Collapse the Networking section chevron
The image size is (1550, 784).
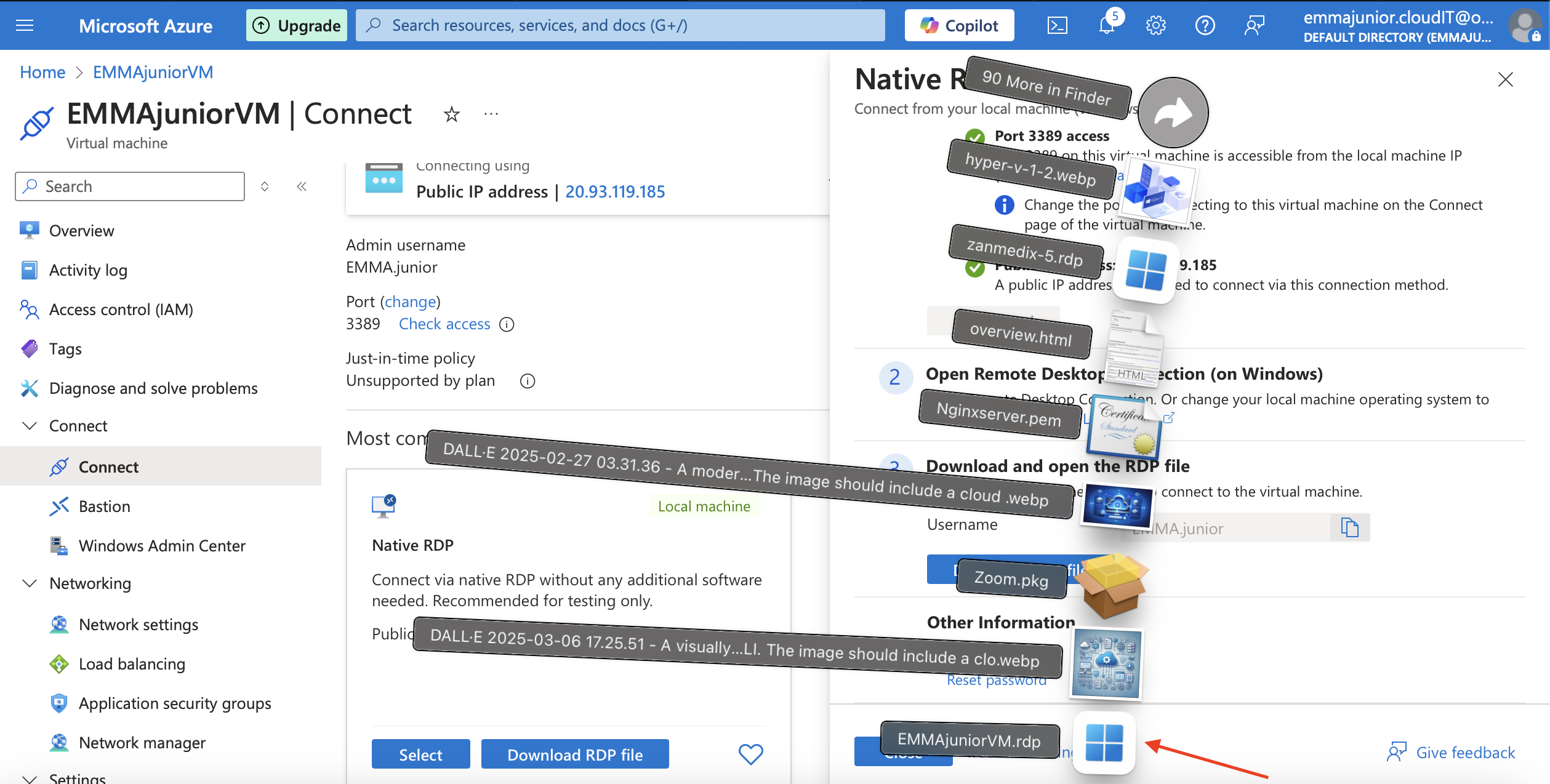(30, 583)
